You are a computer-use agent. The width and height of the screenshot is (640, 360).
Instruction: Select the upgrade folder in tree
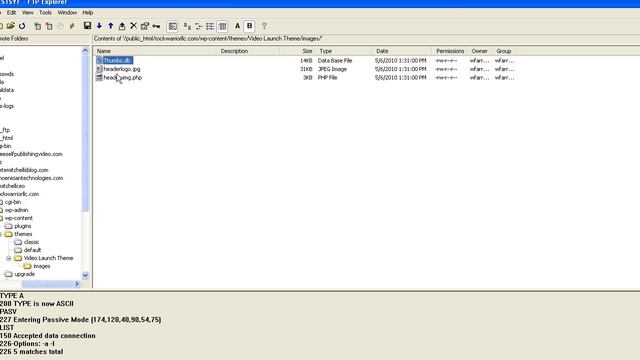pos(24,274)
